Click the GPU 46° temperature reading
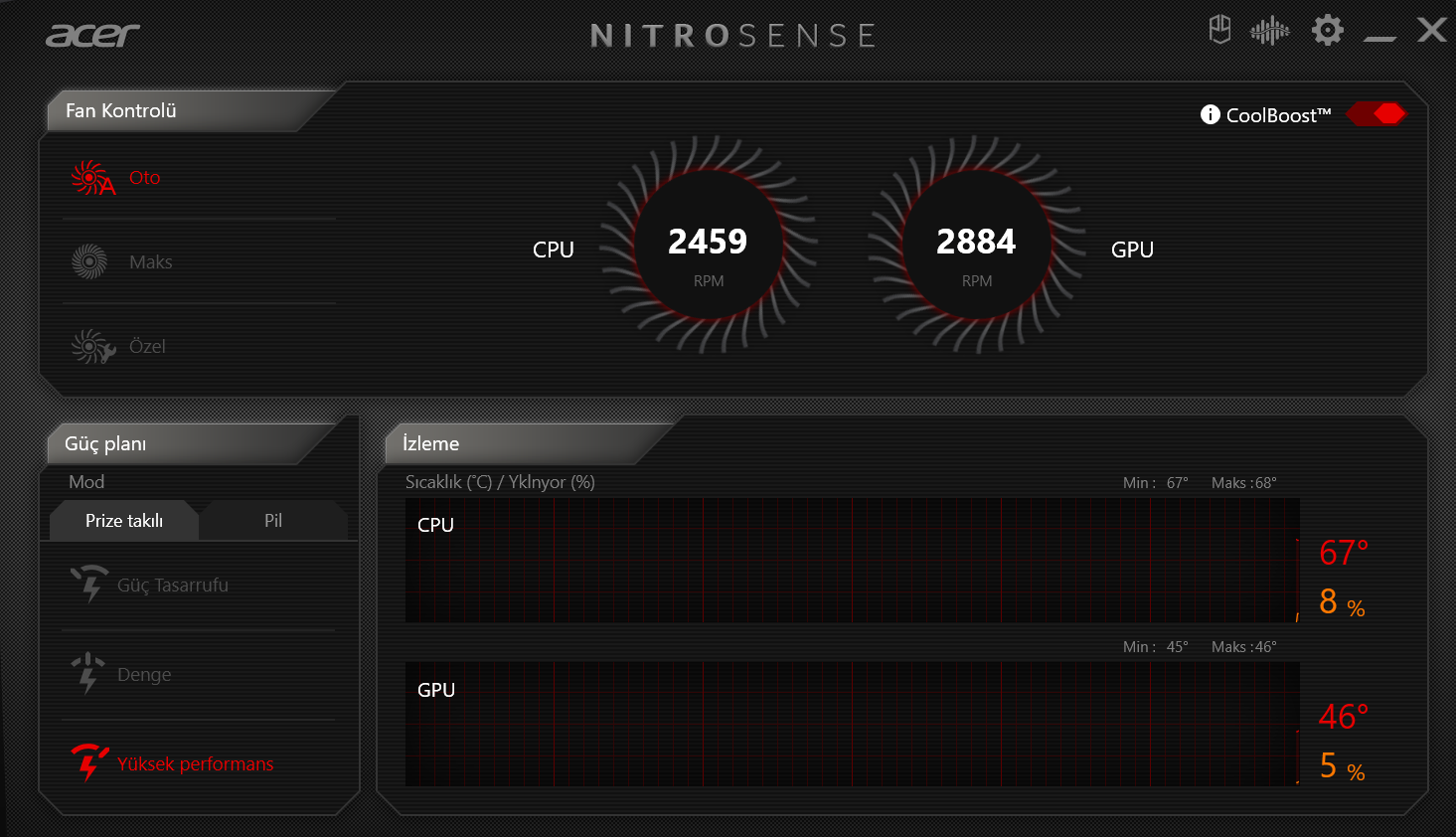 point(1344,717)
